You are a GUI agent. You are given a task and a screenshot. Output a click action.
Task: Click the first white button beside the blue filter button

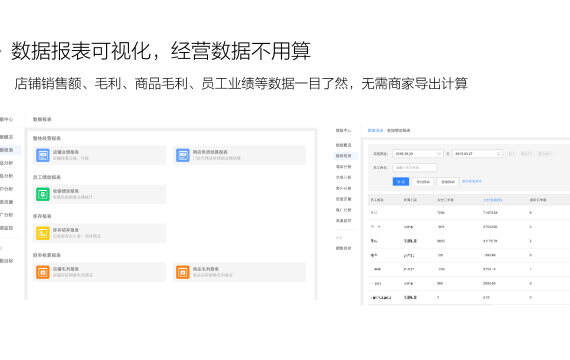tap(423, 181)
